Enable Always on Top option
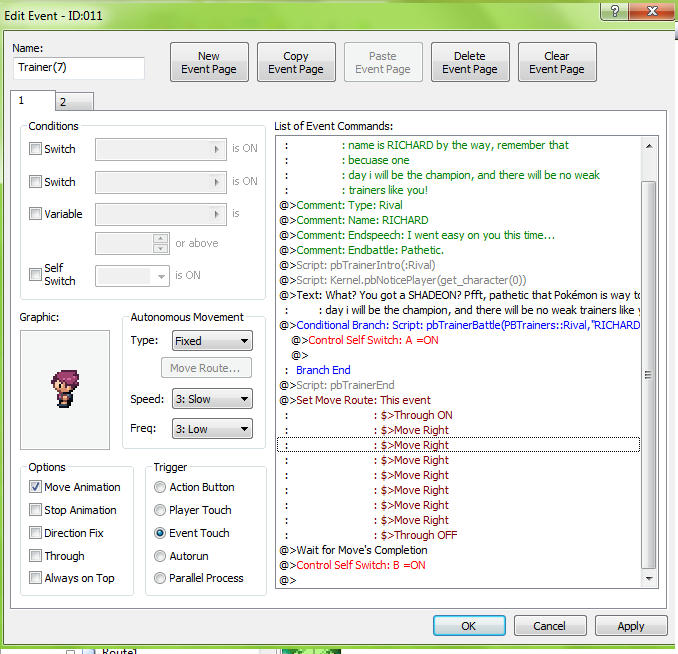 [35, 578]
